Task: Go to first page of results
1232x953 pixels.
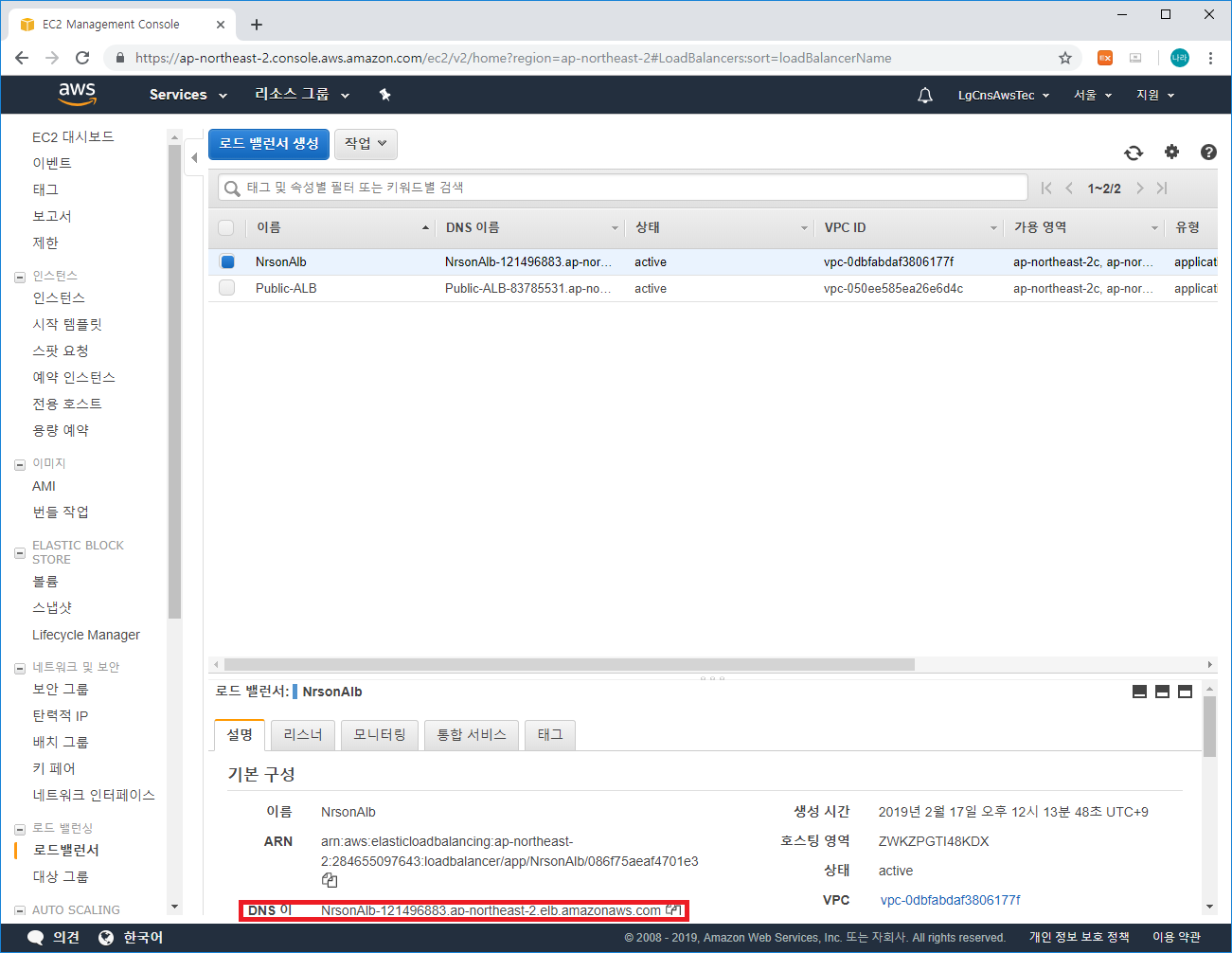Action: 1046,188
